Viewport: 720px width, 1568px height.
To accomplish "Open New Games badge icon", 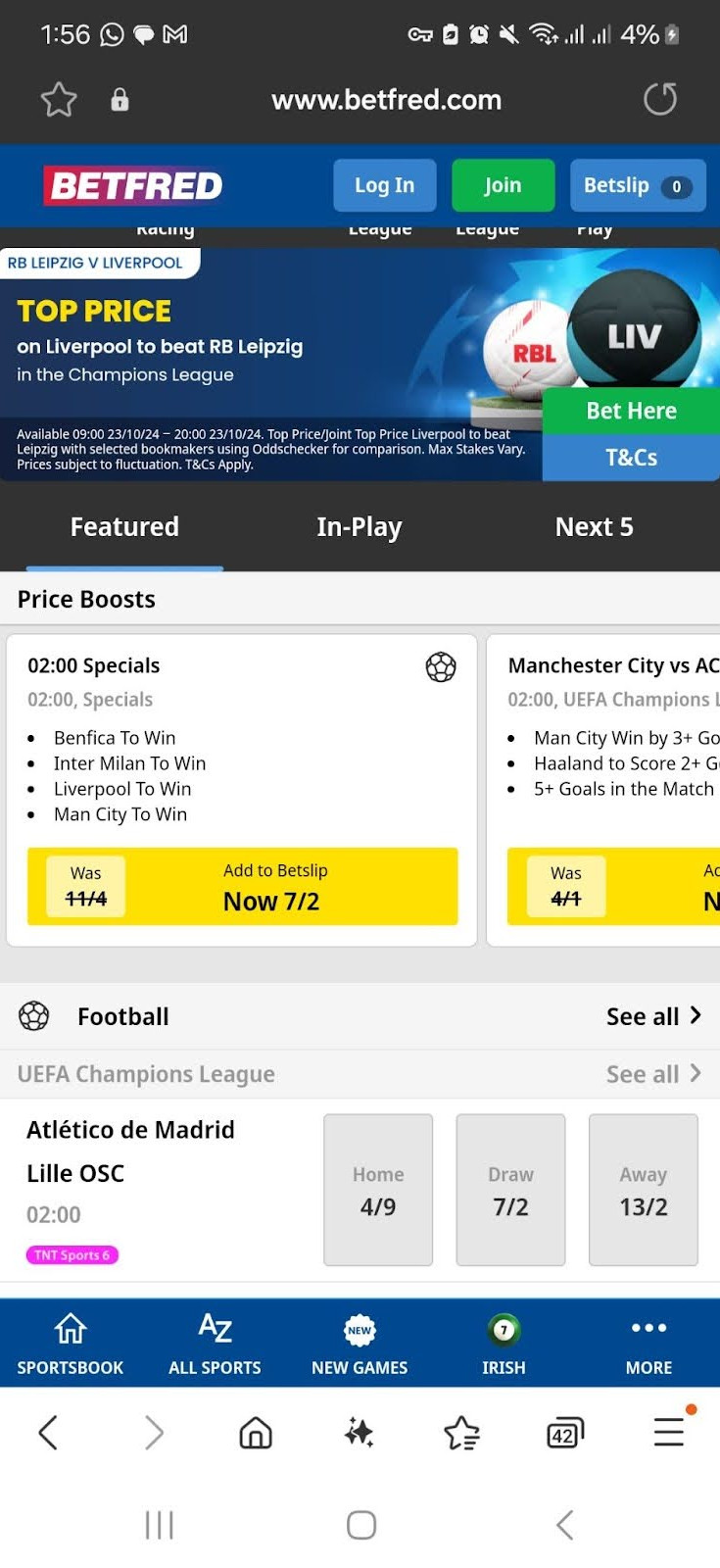I will 360,1330.
